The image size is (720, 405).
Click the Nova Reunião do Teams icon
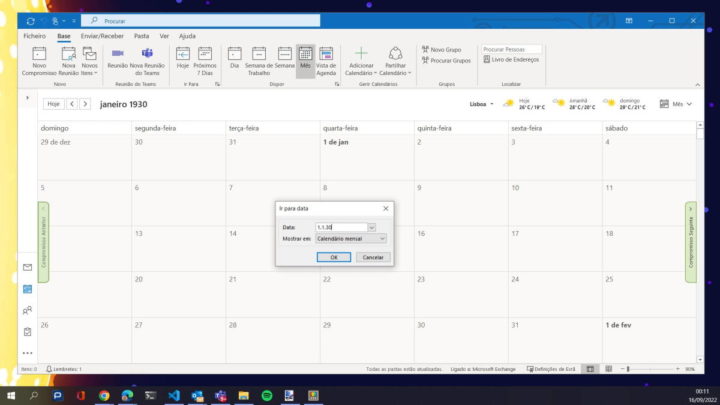148,54
